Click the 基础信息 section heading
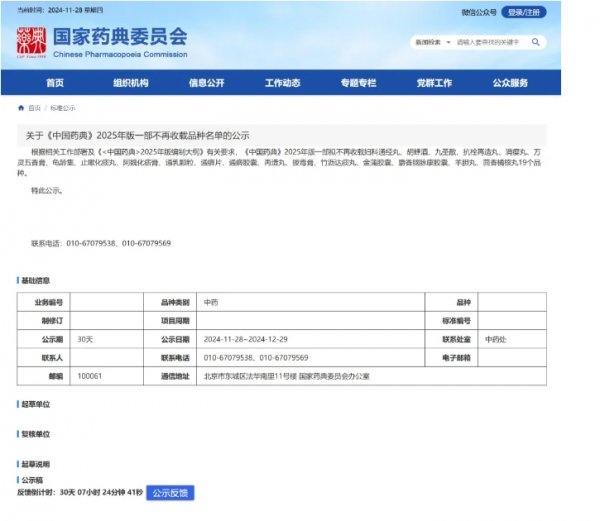This screenshot has height=521, width=600. (35, 280)
